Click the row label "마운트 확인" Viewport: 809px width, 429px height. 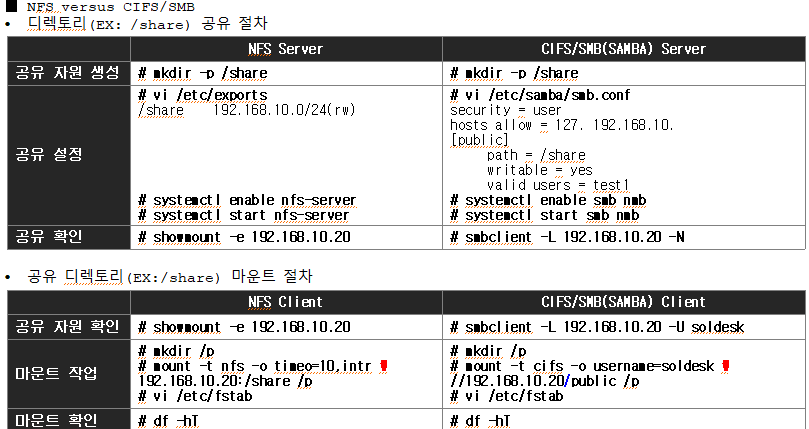click(x=56, y=420)
